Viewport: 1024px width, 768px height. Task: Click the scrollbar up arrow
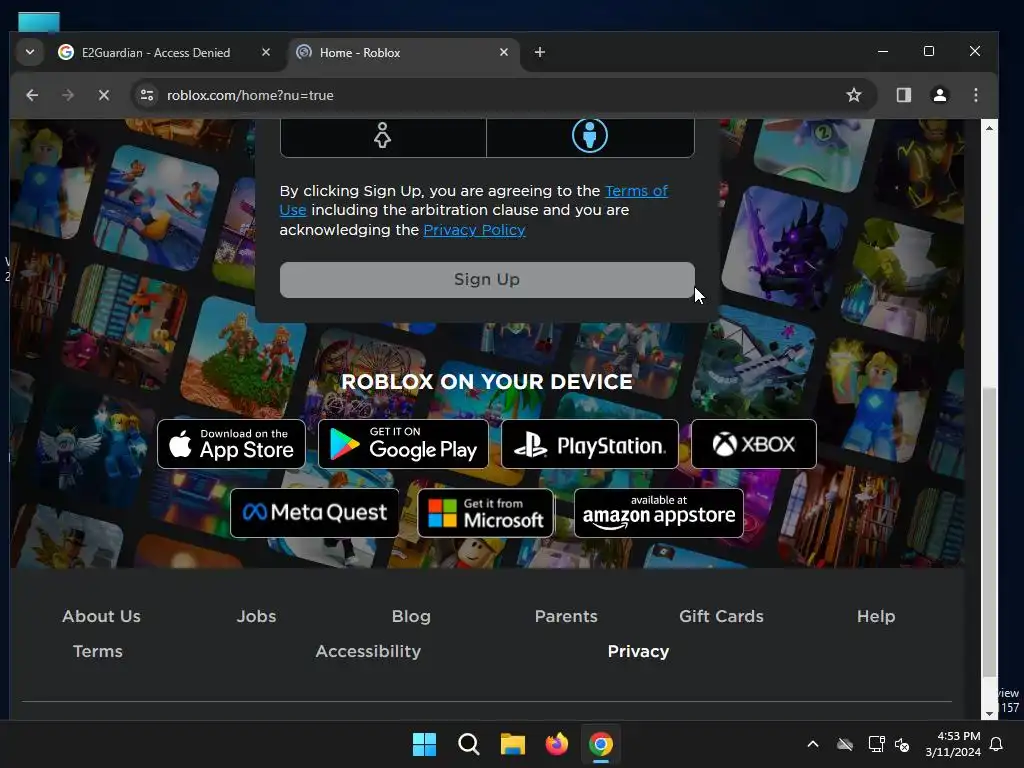[x=989, y=128]
